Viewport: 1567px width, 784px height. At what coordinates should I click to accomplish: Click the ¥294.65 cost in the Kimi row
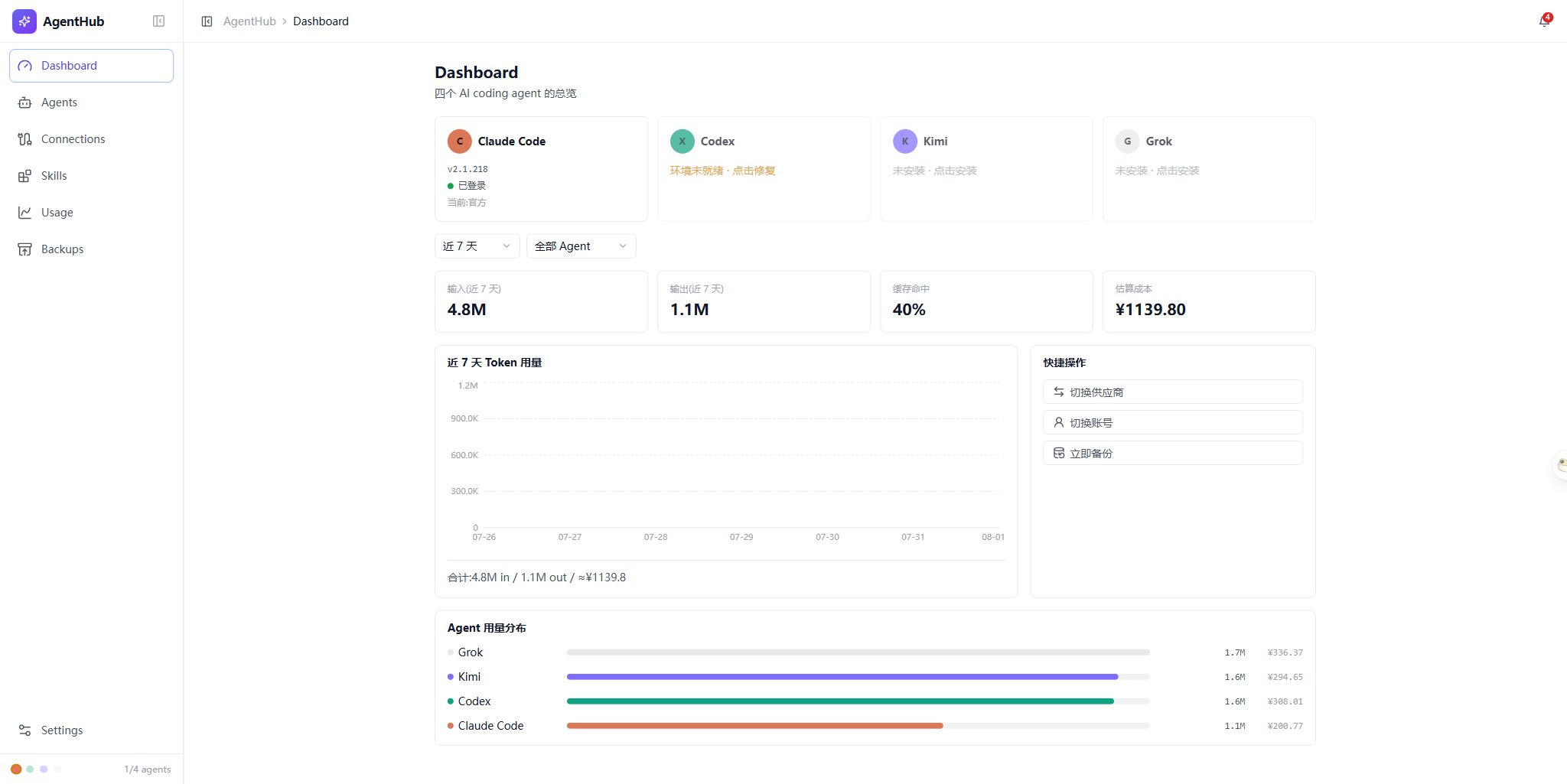(1285, 677)
